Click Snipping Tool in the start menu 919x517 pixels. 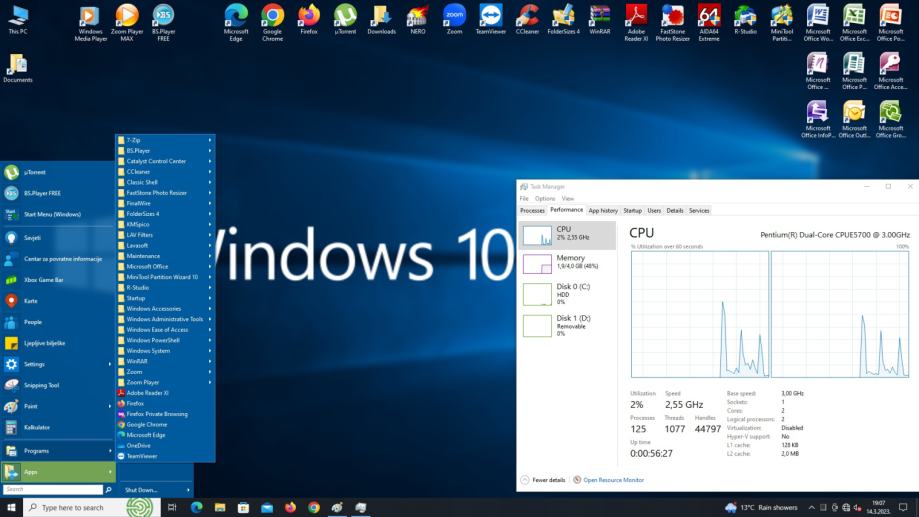[x=41, y=385]
